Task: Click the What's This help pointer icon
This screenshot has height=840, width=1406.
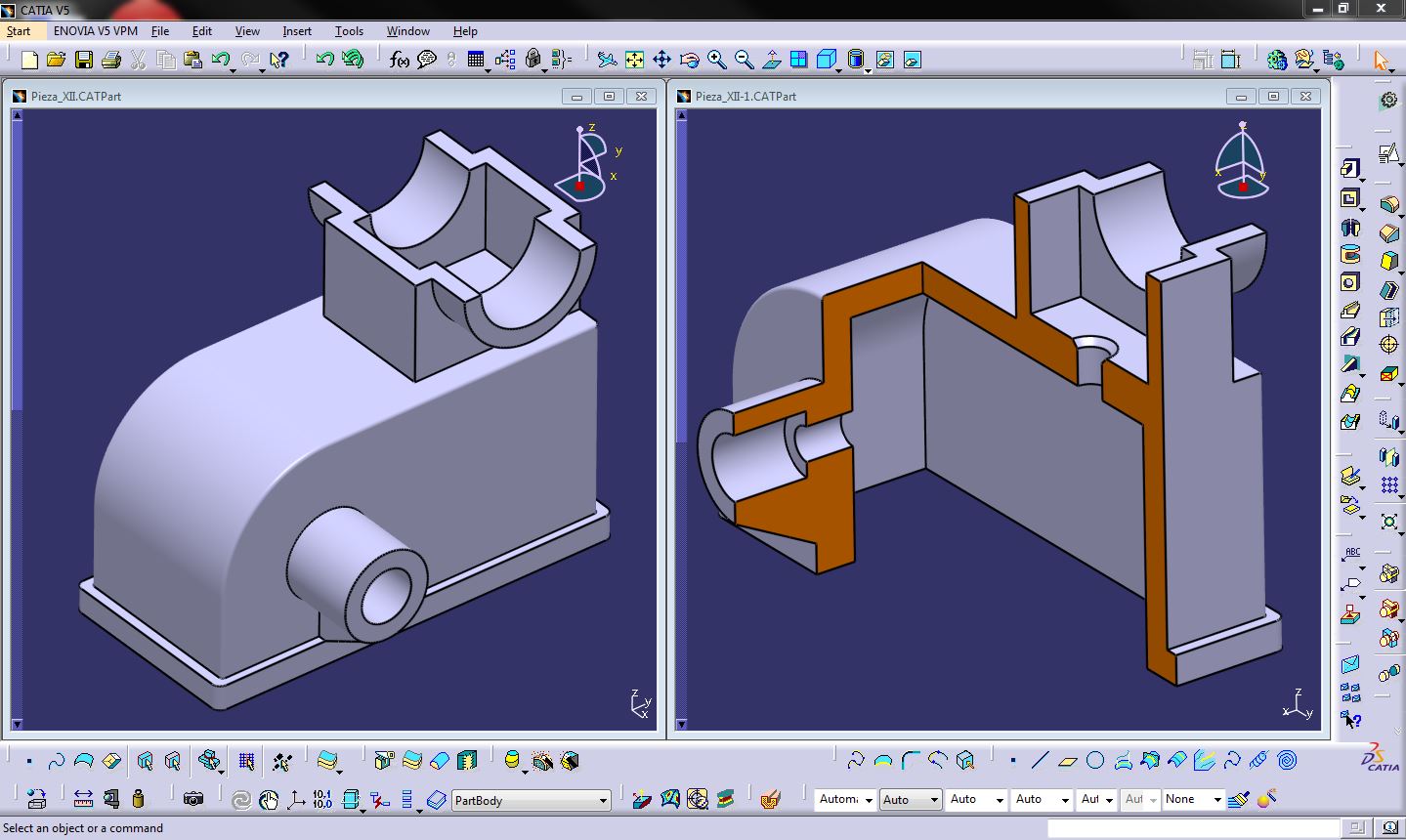Action: [x=278, y=61]
